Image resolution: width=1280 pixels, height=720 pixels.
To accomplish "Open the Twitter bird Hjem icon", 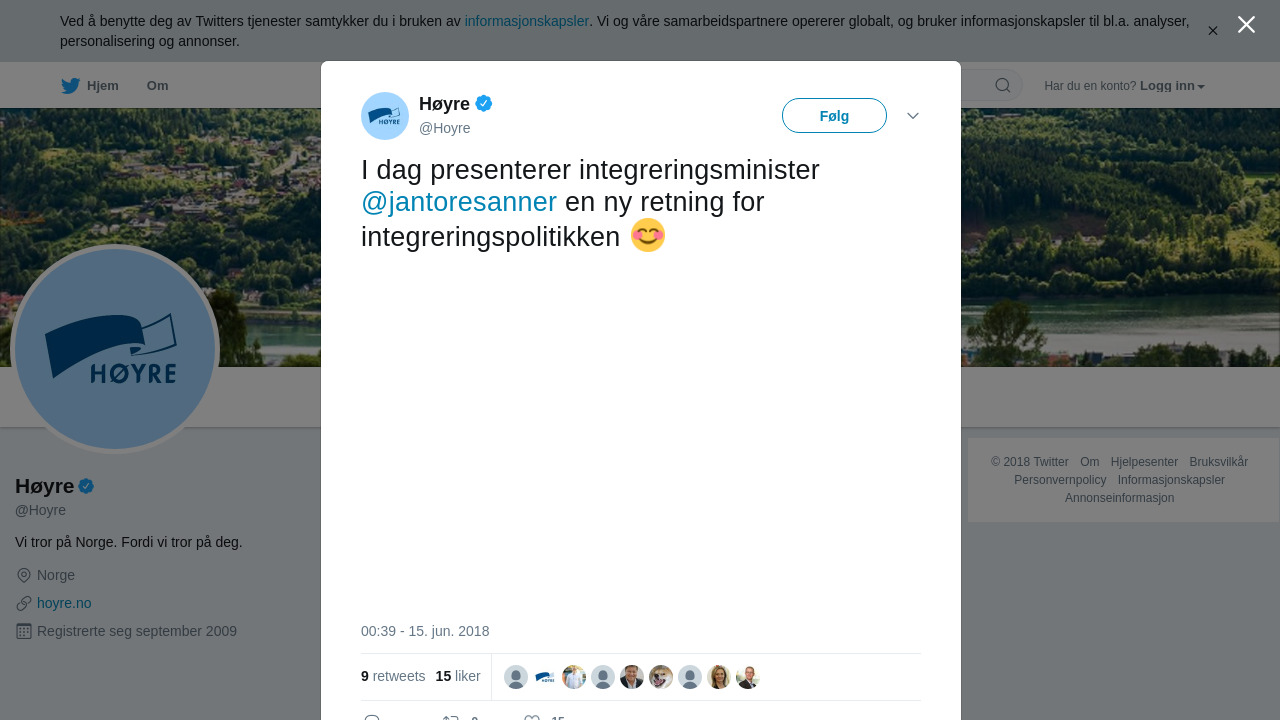I will tap(70, 86).
